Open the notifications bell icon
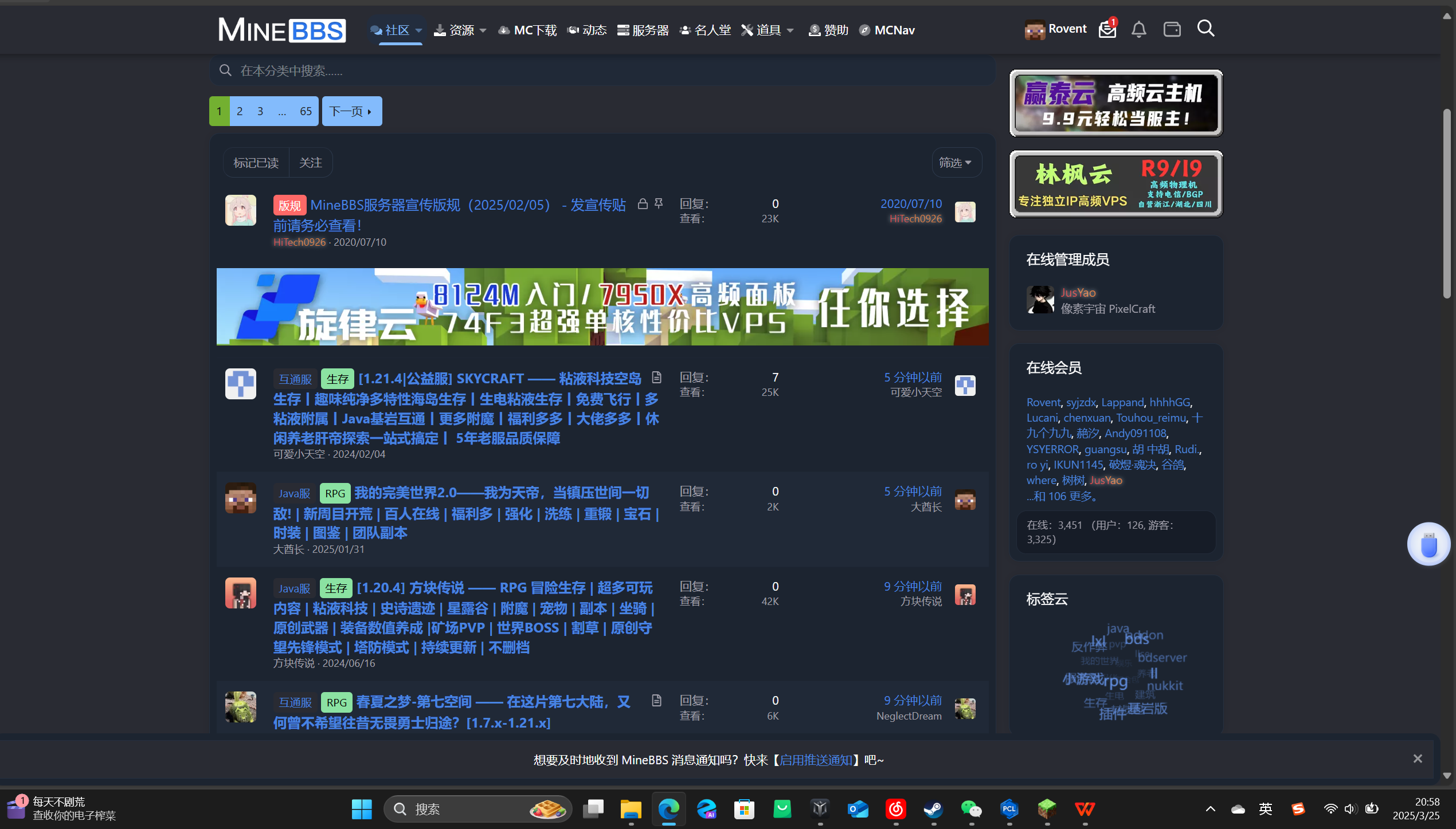1456x829 pixels. 1139,29
